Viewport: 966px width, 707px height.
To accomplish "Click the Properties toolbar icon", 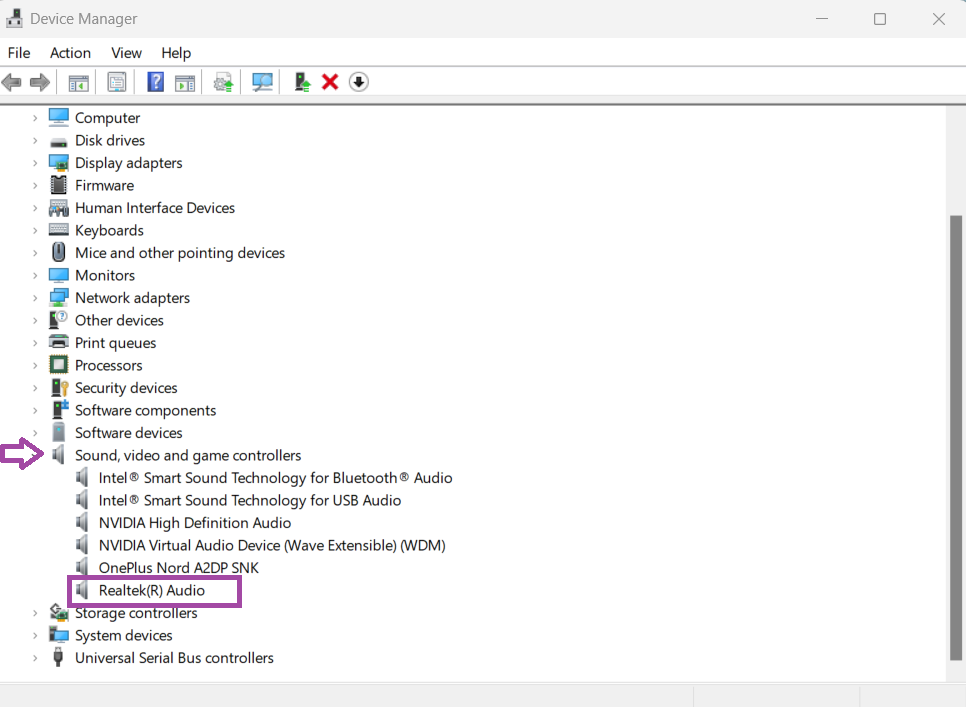I will [x=117, y=82].
